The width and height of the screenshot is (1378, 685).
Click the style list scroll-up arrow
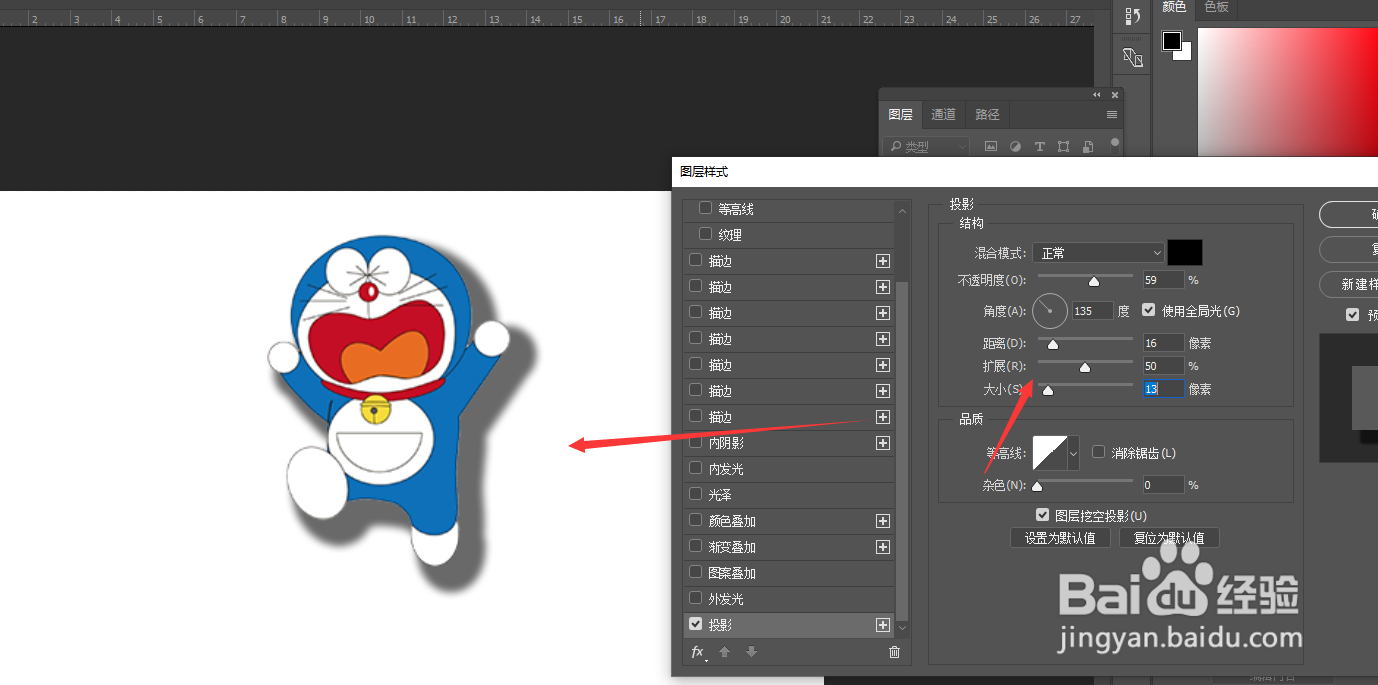click(903, 211)
